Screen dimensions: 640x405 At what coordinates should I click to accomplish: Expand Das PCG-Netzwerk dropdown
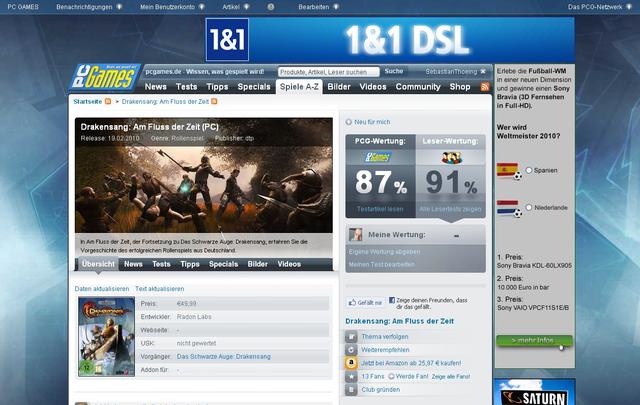point(629,7)
